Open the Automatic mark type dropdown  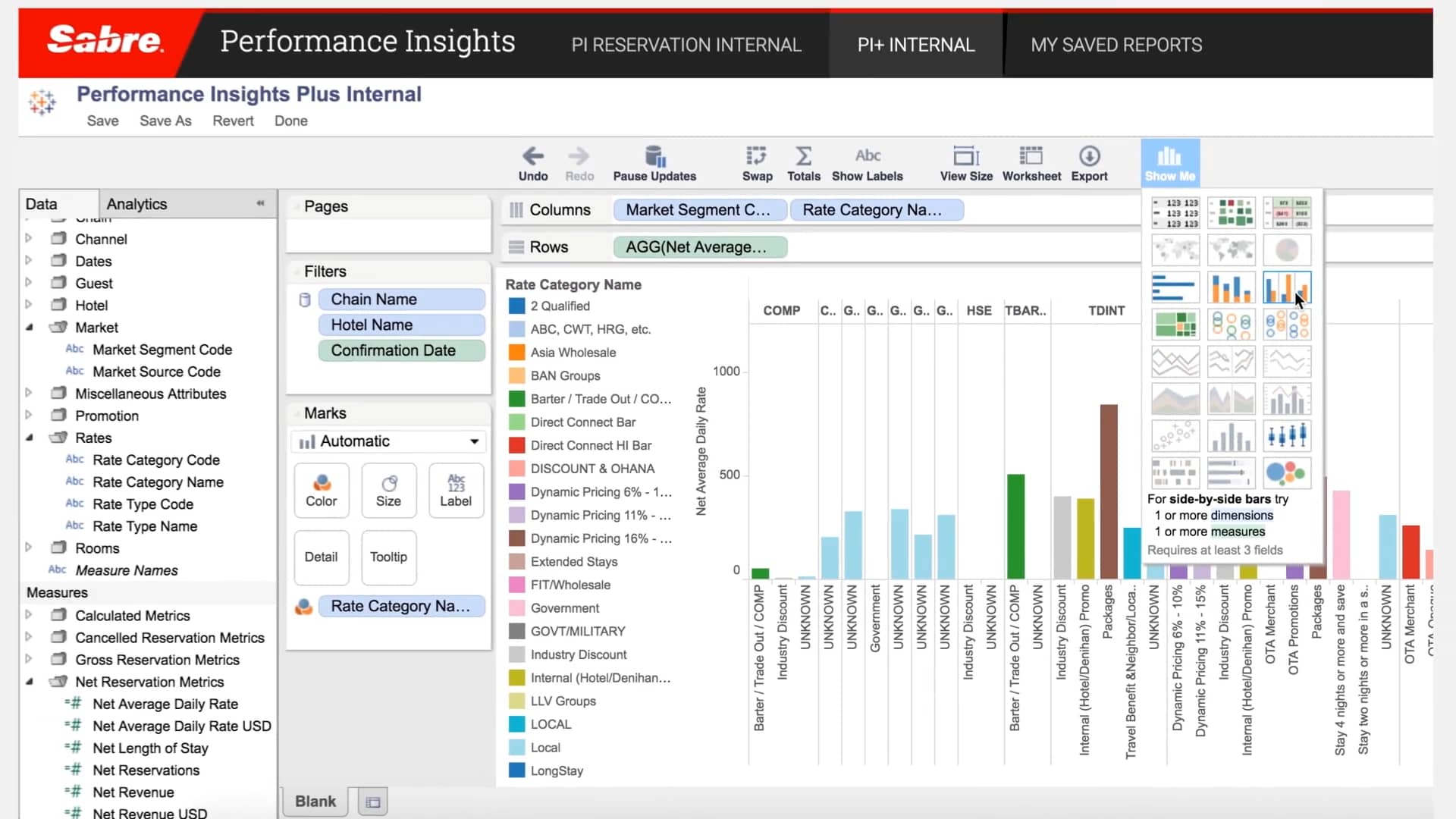click(x=388, y=441)
